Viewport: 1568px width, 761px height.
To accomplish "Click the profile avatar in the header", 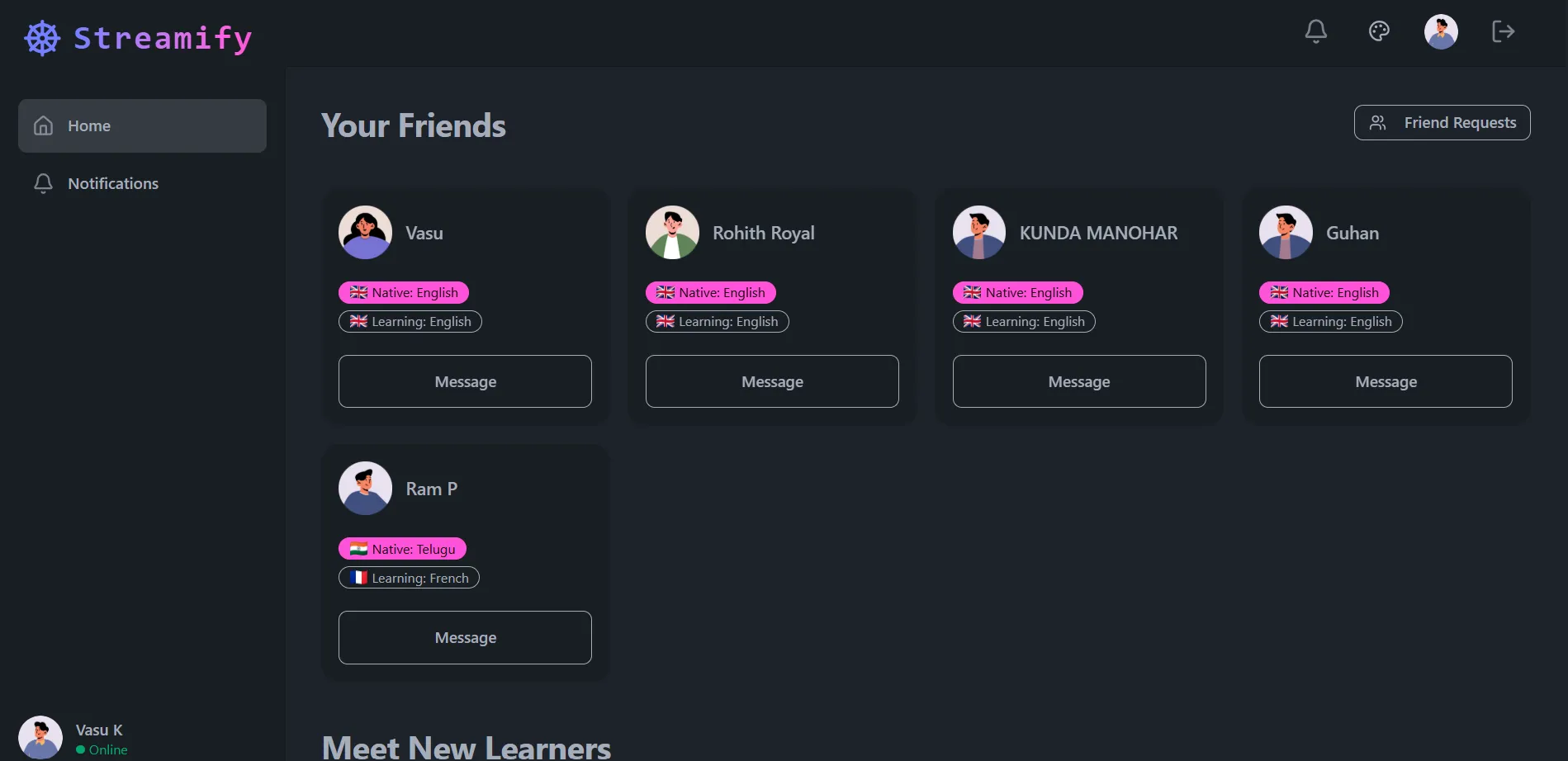I will pyautogui.click(x=1440, y=31).
